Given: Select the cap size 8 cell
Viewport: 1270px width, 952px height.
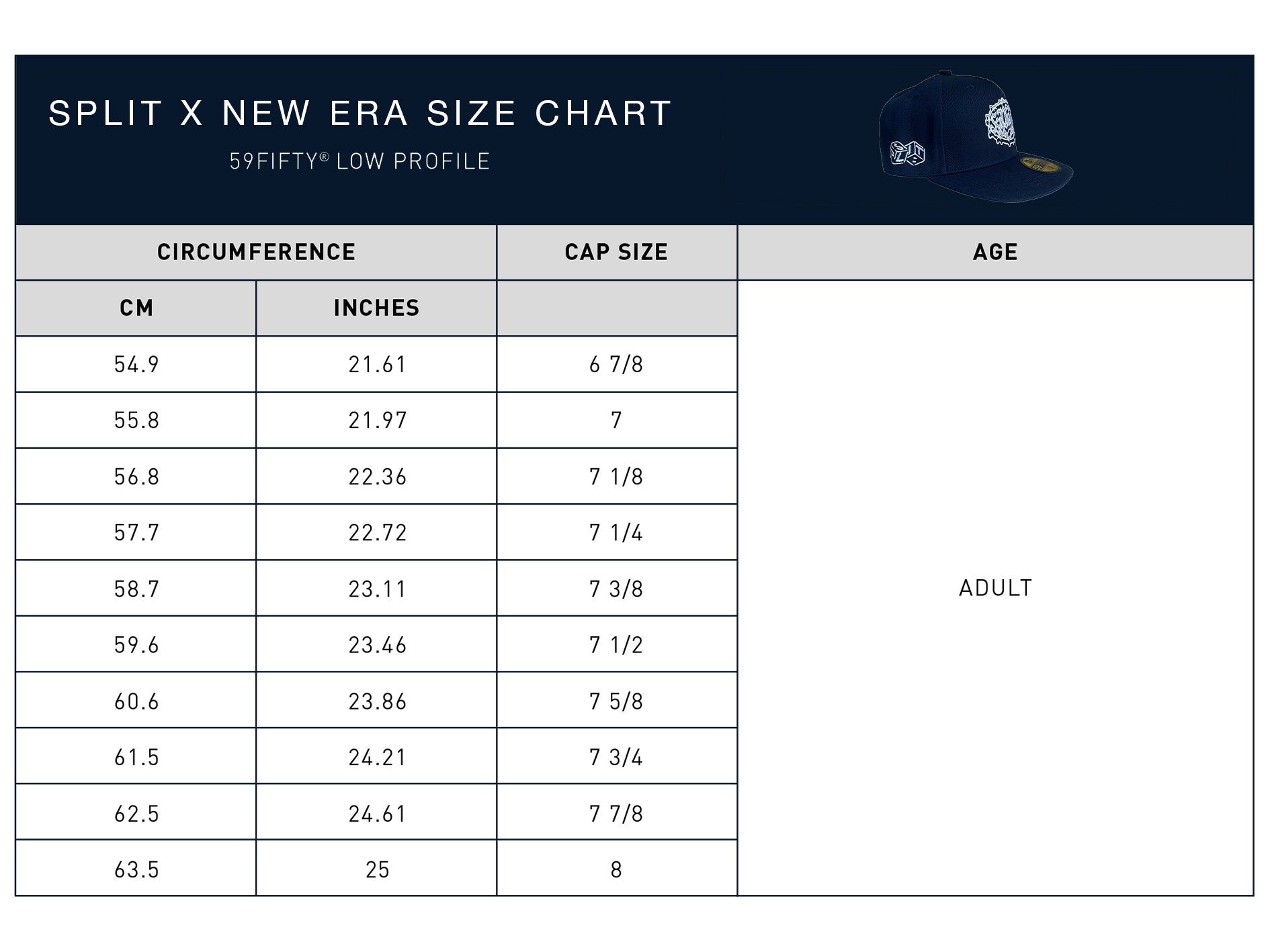Looking at the screenshot, I should coord(617,869).
